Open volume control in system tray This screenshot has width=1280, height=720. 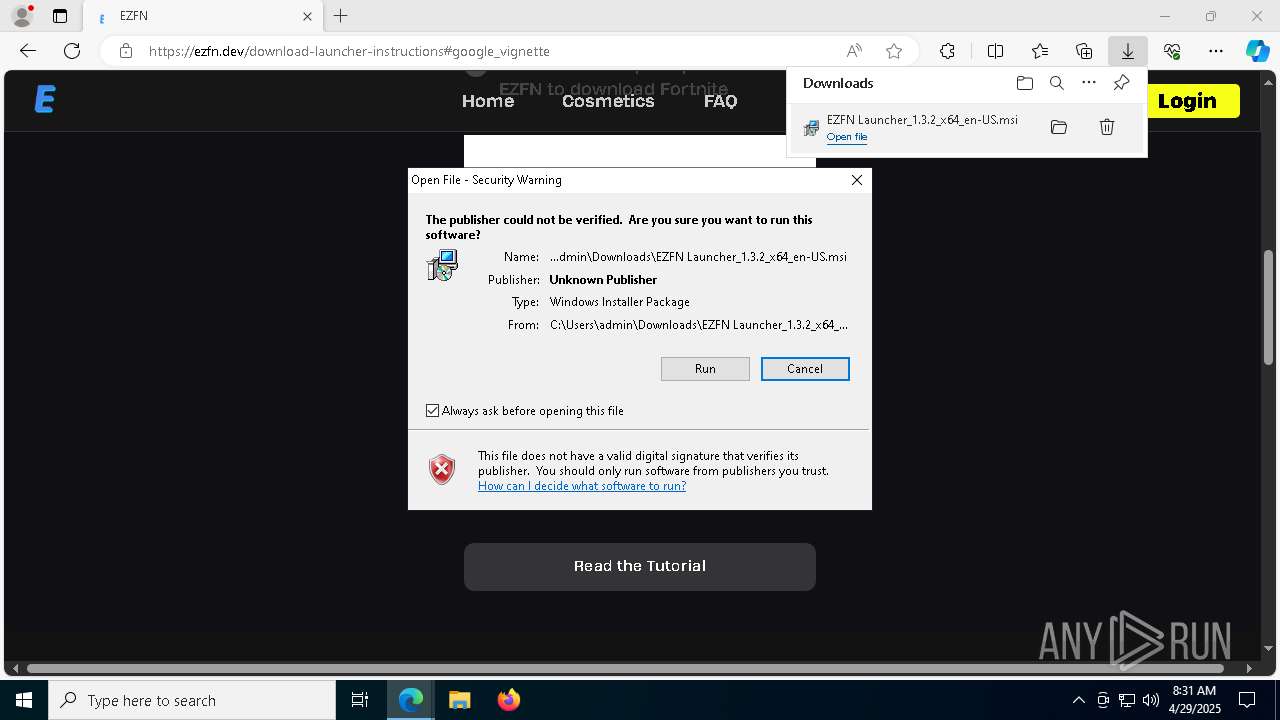(x=1151, y=700)
